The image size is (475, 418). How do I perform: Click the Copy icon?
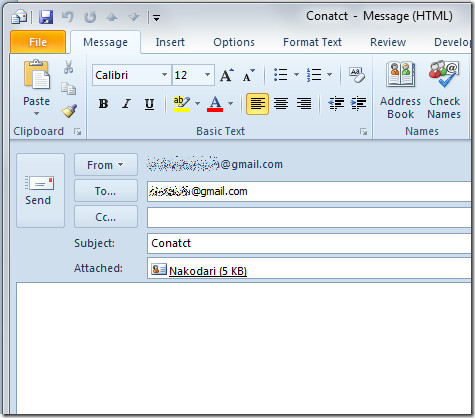(x=68, y=89)
